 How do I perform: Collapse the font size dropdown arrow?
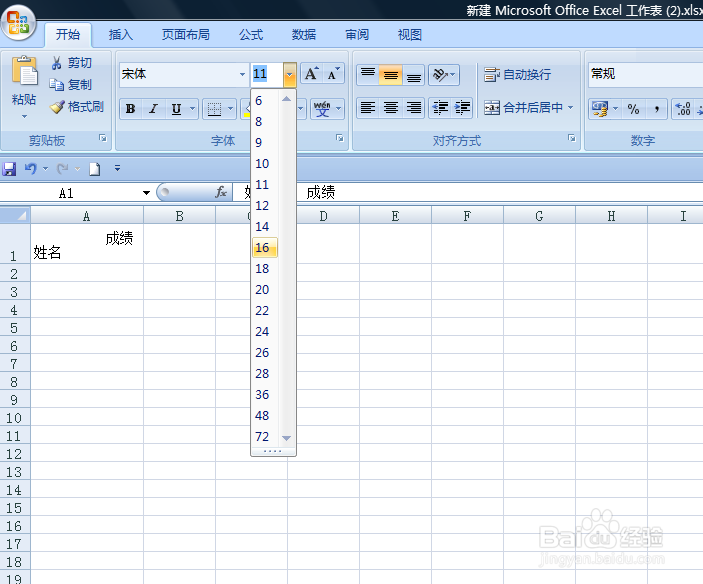coord(290,74)
